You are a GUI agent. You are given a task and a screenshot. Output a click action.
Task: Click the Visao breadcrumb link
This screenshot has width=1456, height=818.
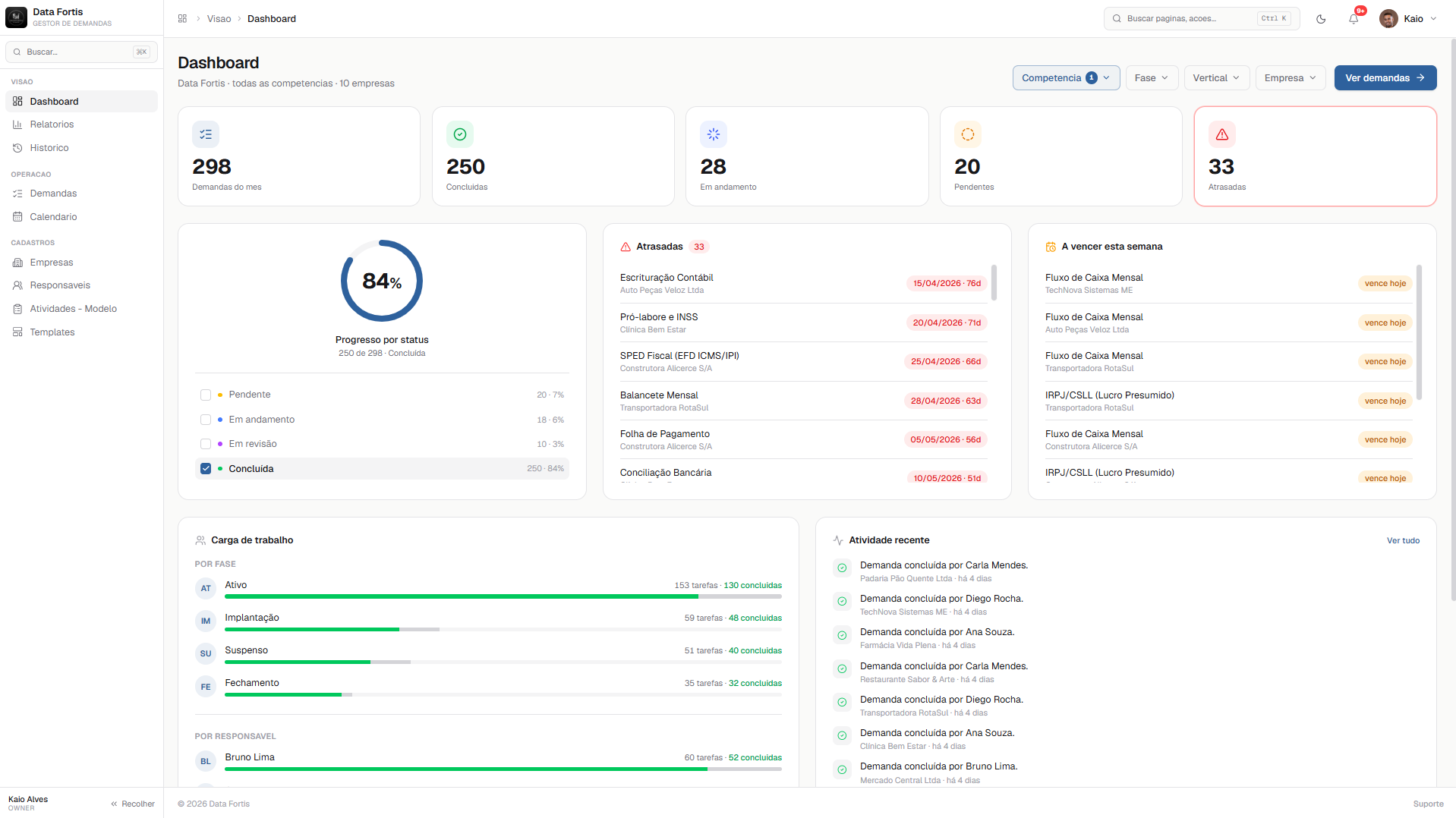pos(219,19)
